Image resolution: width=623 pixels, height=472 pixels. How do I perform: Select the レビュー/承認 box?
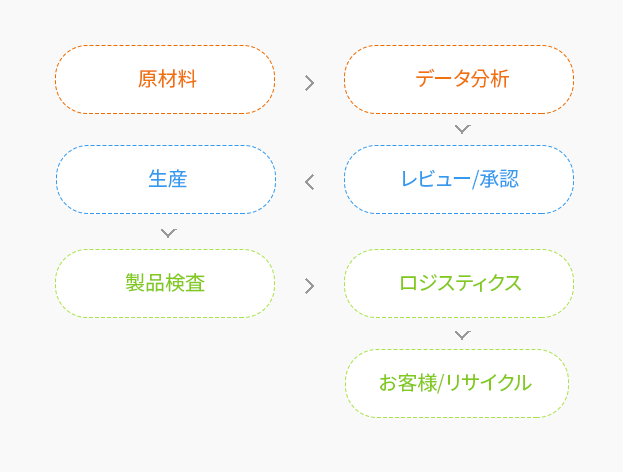(x=459, y=180)
